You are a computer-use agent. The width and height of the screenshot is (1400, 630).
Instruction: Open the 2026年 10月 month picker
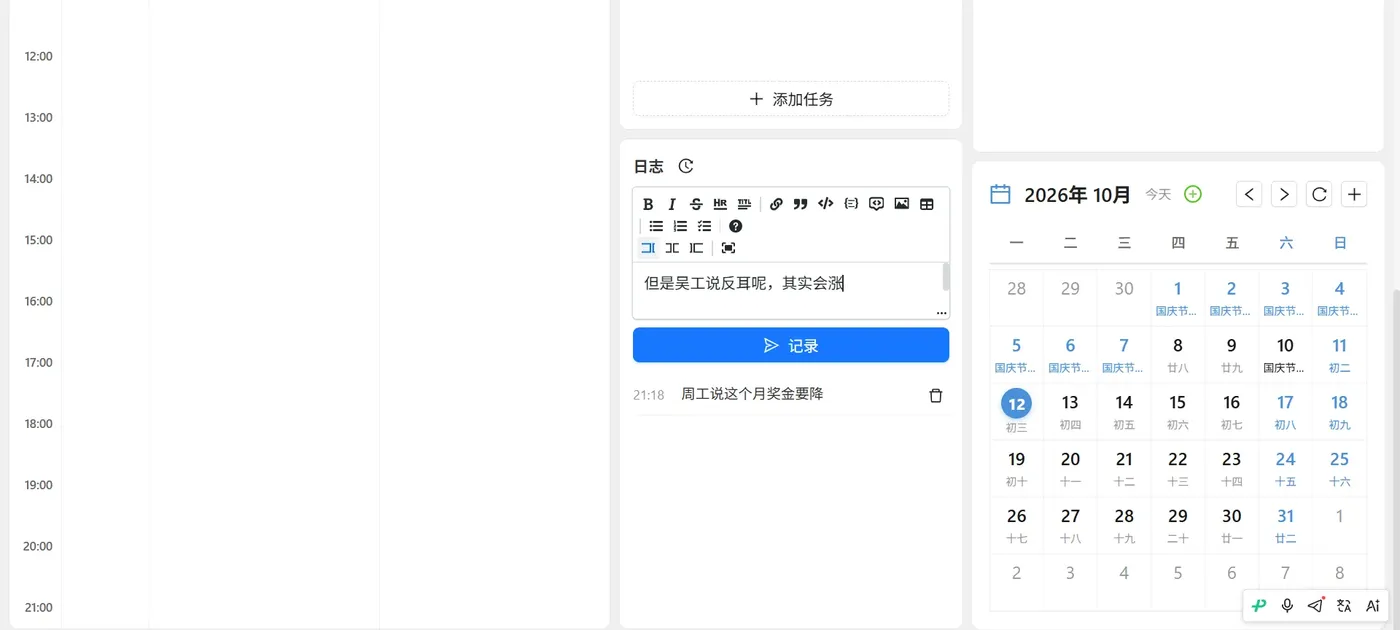[x=1078, y=194]
